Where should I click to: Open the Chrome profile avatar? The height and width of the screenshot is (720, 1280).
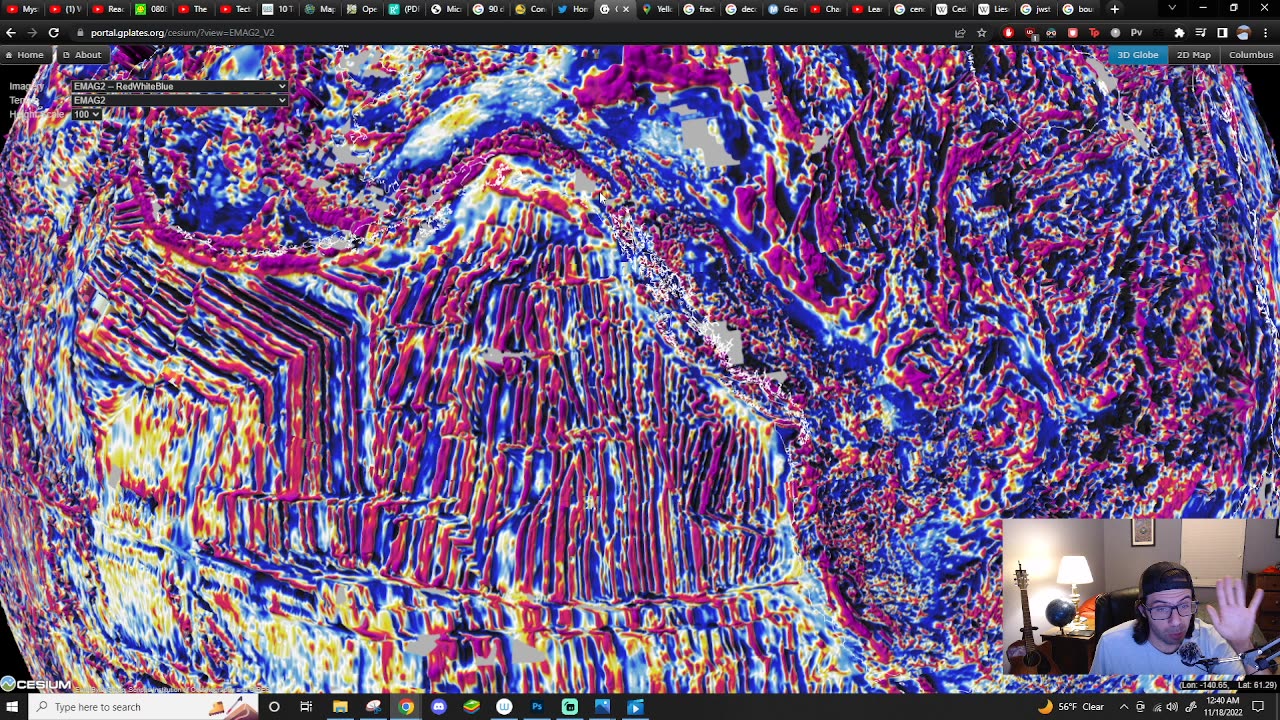click(x=1244, y=32)
